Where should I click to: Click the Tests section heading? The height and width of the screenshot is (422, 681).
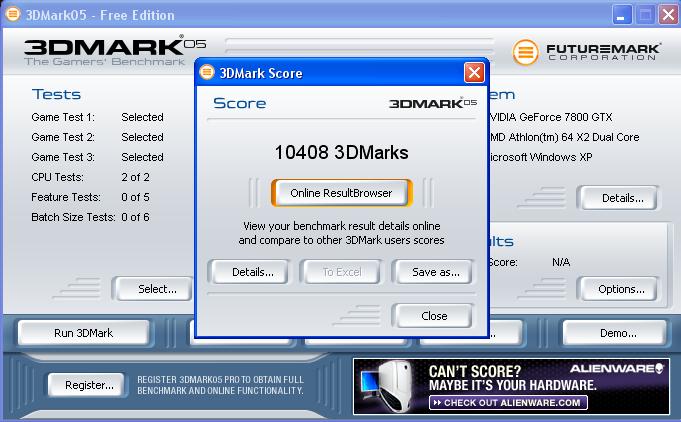[x=56, y=94]
